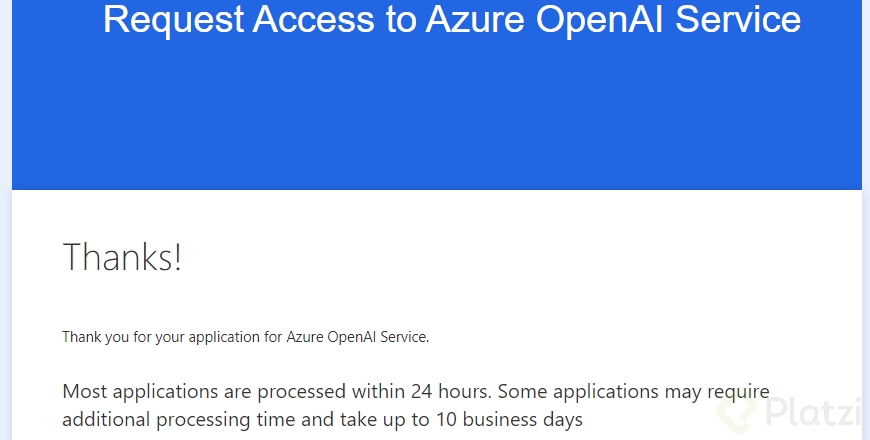Click 'Azure OpenAI Service' in the thank-you sentence
This screenshot has height=440, width=870.
(x=357, y=337)
